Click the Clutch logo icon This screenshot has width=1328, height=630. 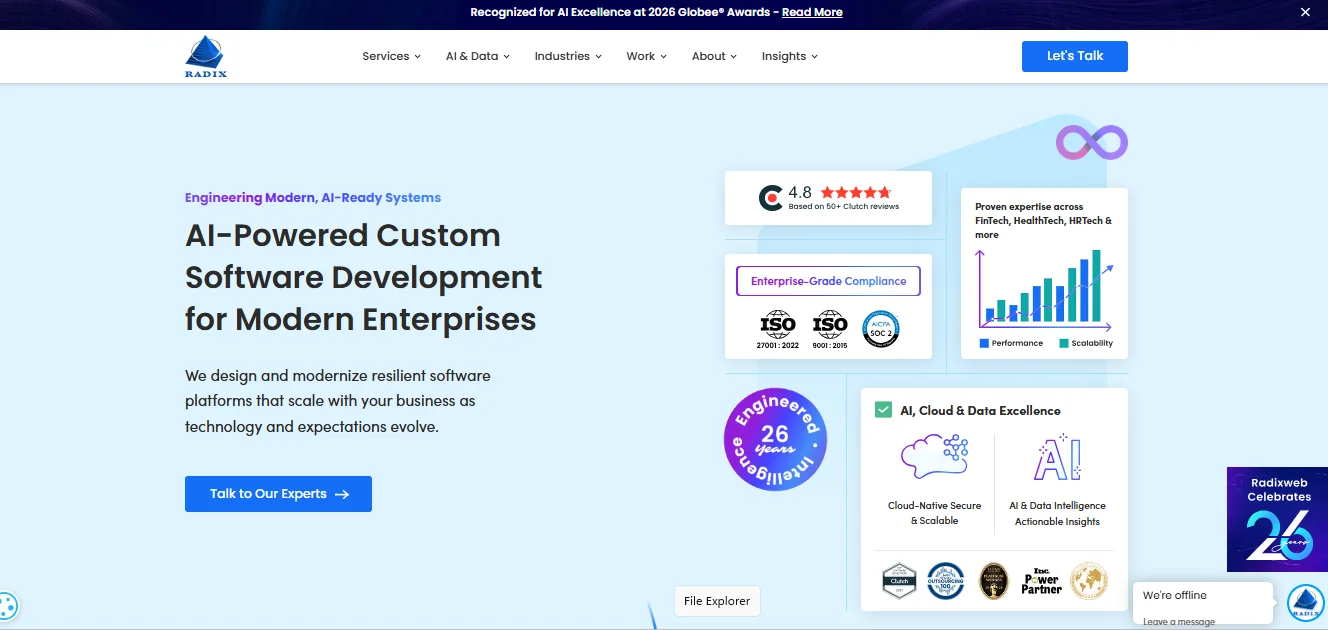770,198
